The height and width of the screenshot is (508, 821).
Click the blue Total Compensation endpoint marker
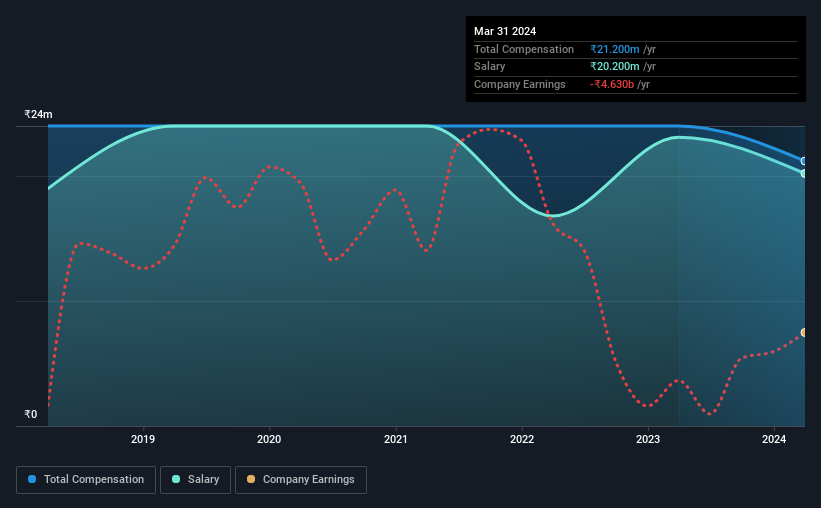(803, 161)
